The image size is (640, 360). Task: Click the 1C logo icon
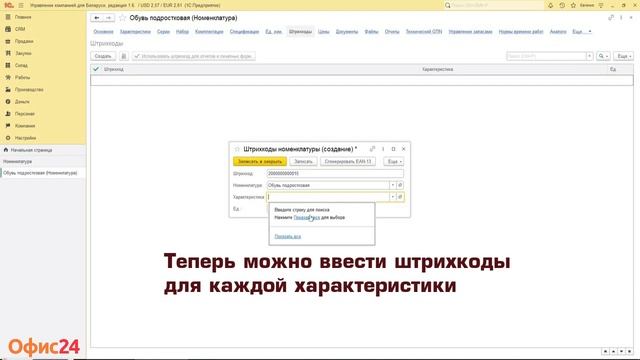[9, 5]
